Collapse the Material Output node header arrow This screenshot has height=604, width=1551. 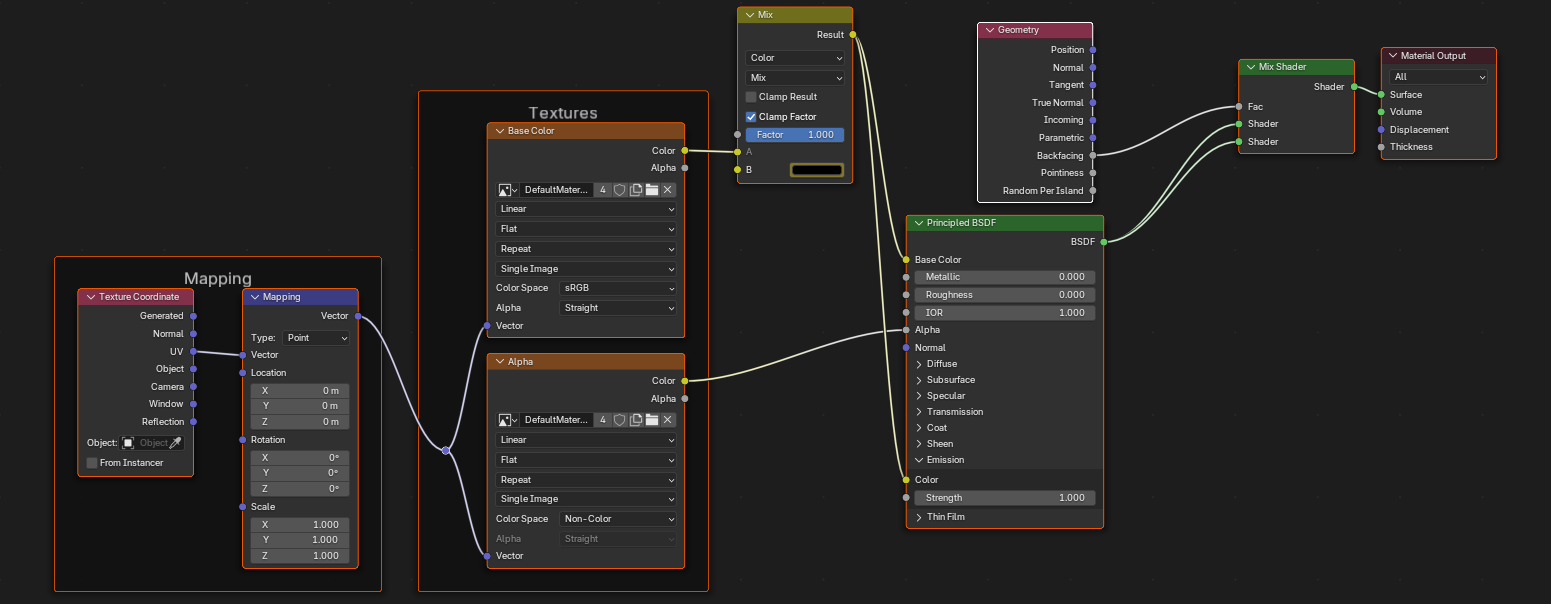[1392, 56]
